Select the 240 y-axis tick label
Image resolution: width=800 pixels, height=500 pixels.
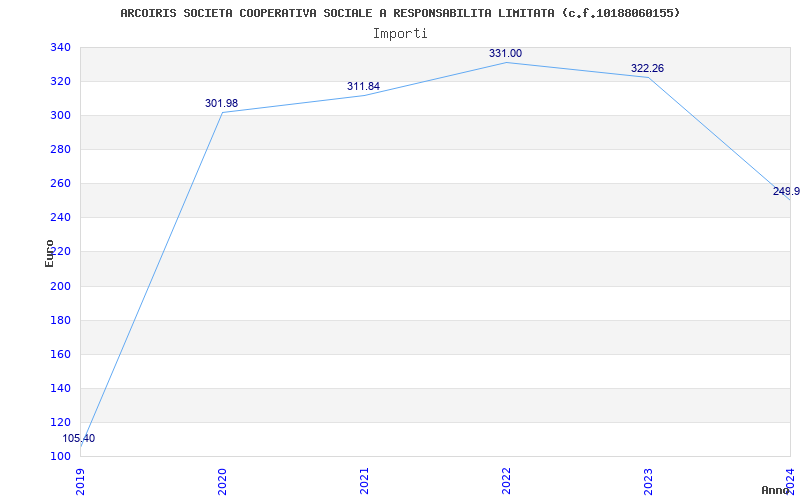60,218
